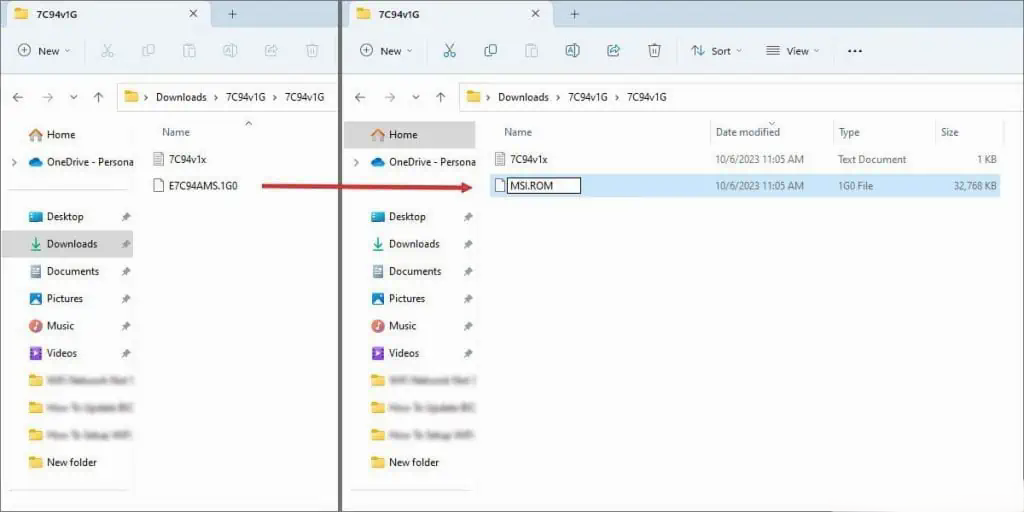Viewport: 1024px width, 512px height.
Task: Click 32,768 KB size cell in right window
Action: (x=975, y=186)
